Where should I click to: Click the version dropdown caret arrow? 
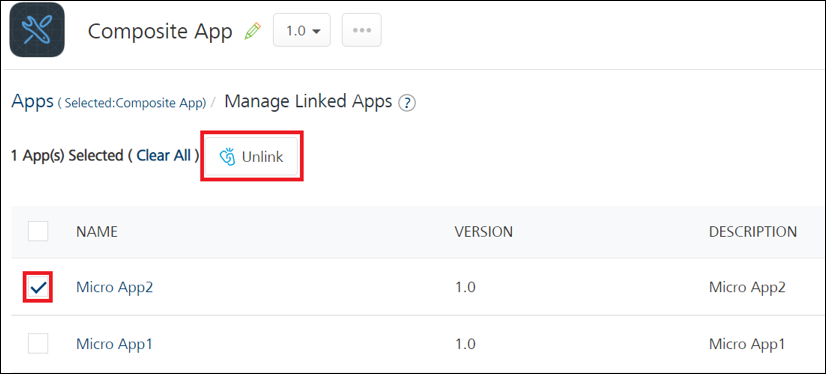click(x=317, y=32)
